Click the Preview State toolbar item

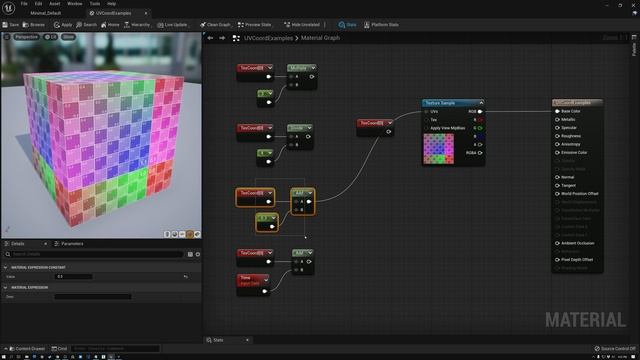pyautogui.click(x=254, y=25)
